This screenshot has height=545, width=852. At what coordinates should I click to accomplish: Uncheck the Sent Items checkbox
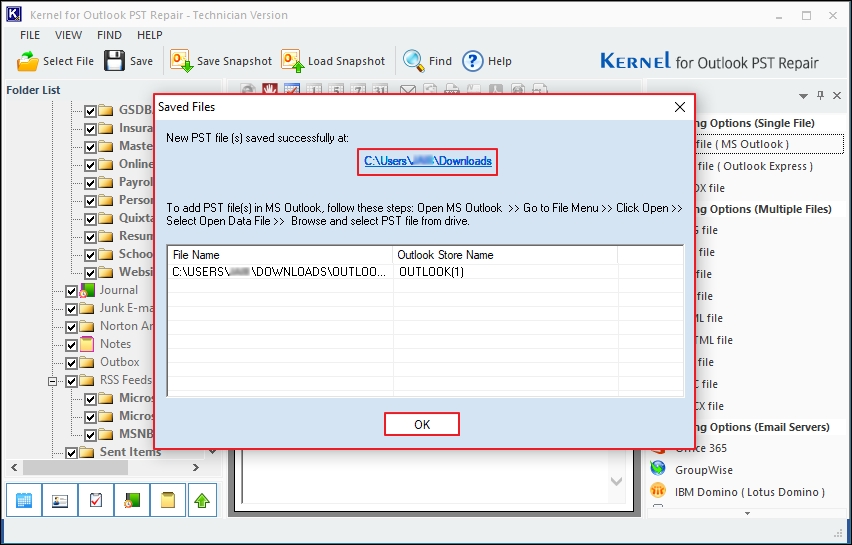[x=71, y=453]
